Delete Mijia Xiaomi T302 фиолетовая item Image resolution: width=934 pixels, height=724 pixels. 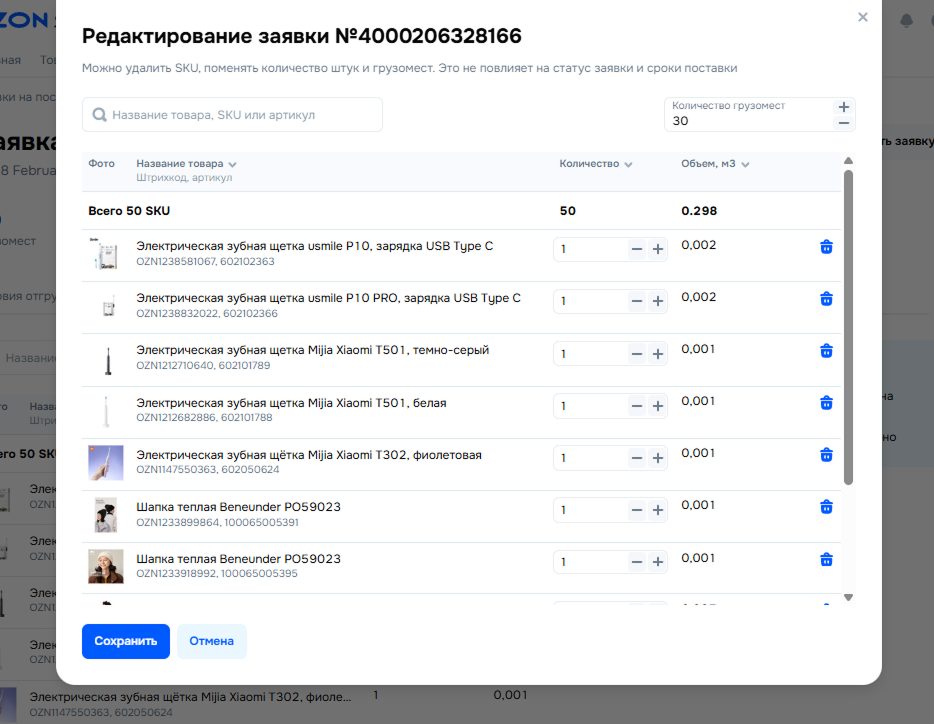[x=826, y=454]
